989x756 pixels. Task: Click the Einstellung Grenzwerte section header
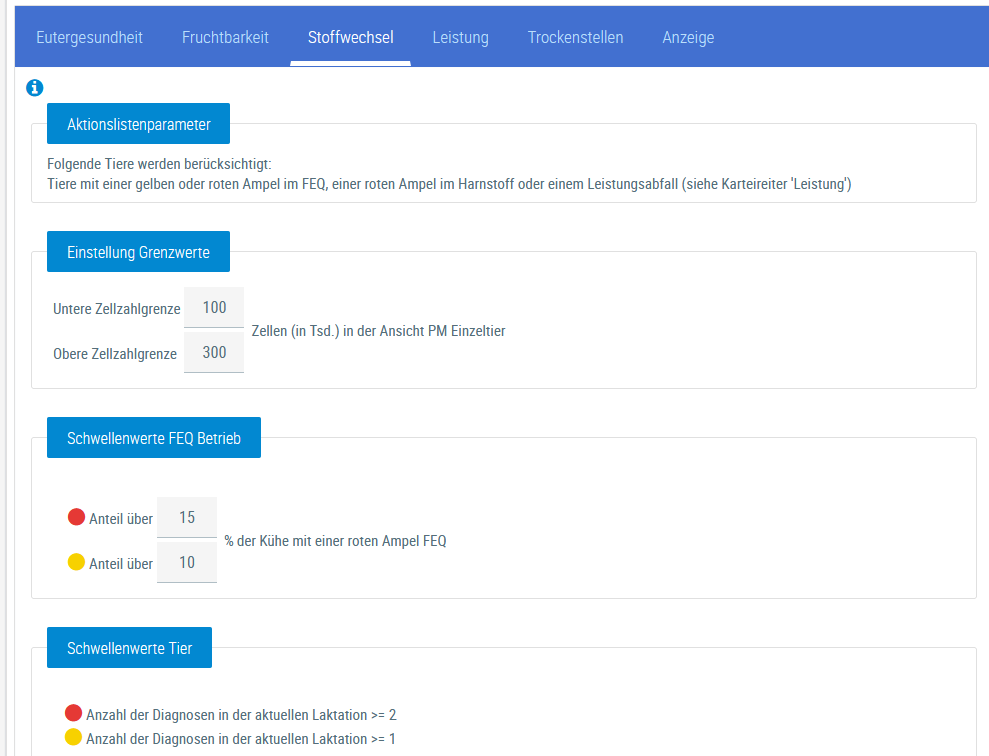[138, 252]
